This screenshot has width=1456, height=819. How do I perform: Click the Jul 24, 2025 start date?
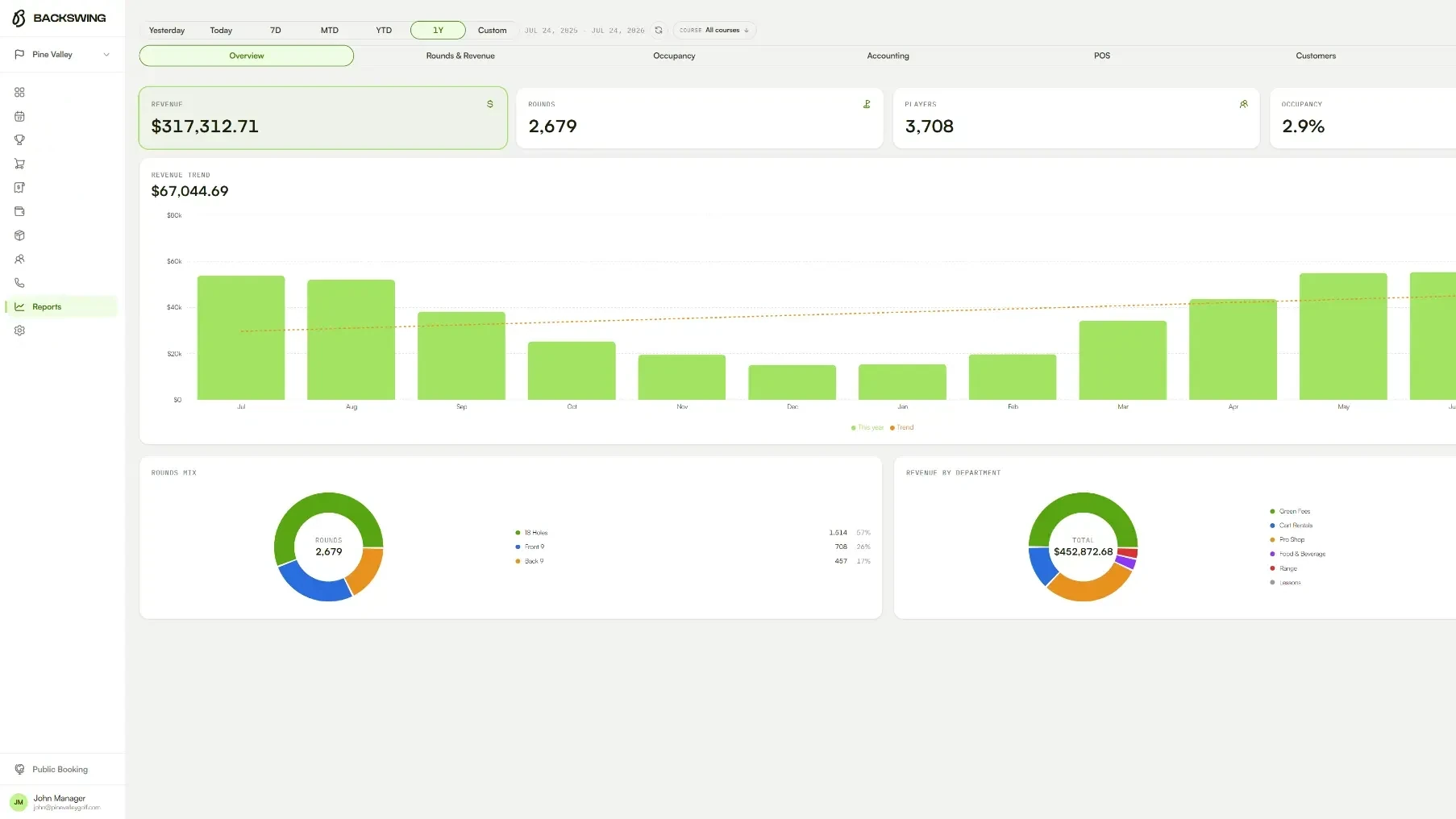pyautogui.click(x=551, y=31)
